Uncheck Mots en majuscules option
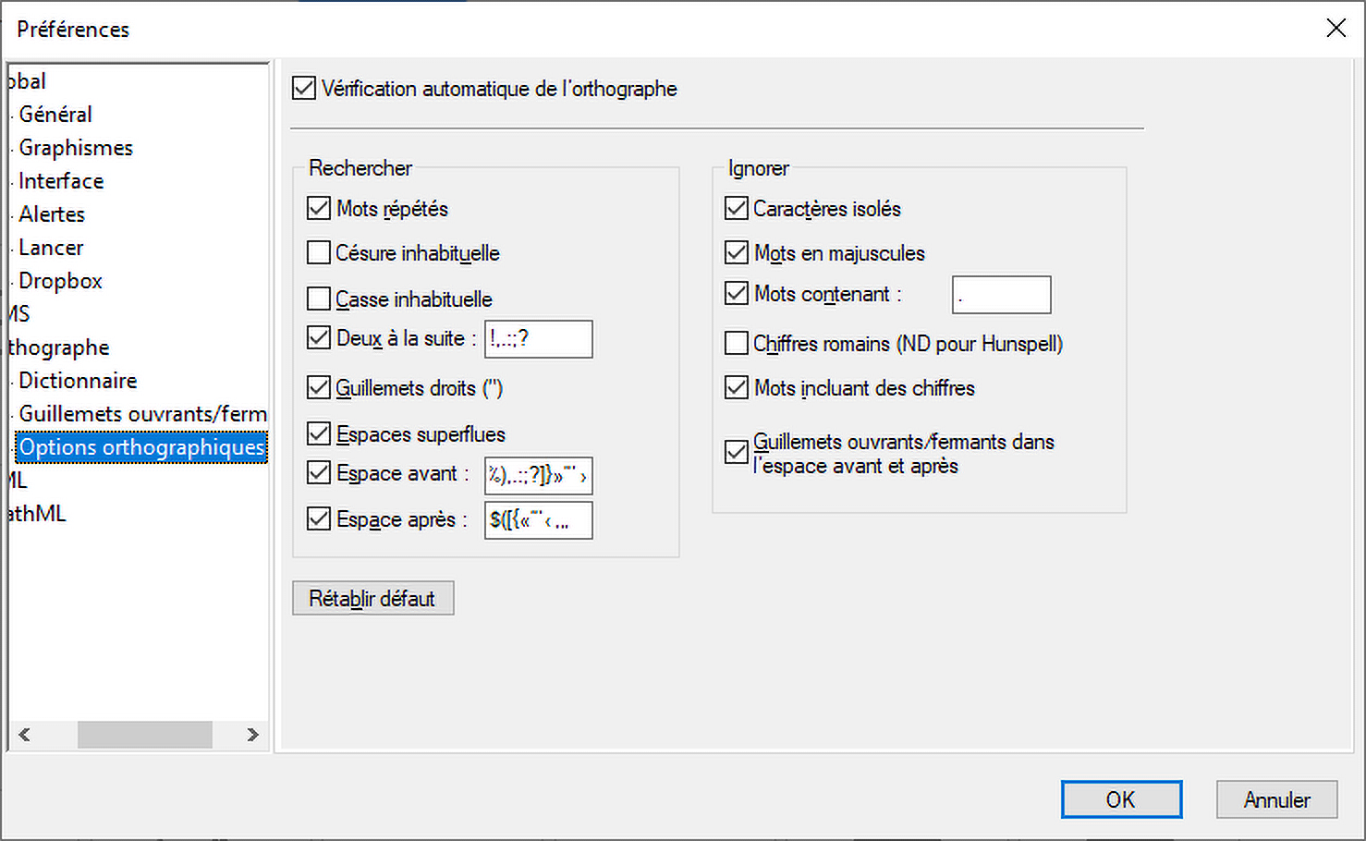This screenshot has width=1366, height=841. [736, 253]
